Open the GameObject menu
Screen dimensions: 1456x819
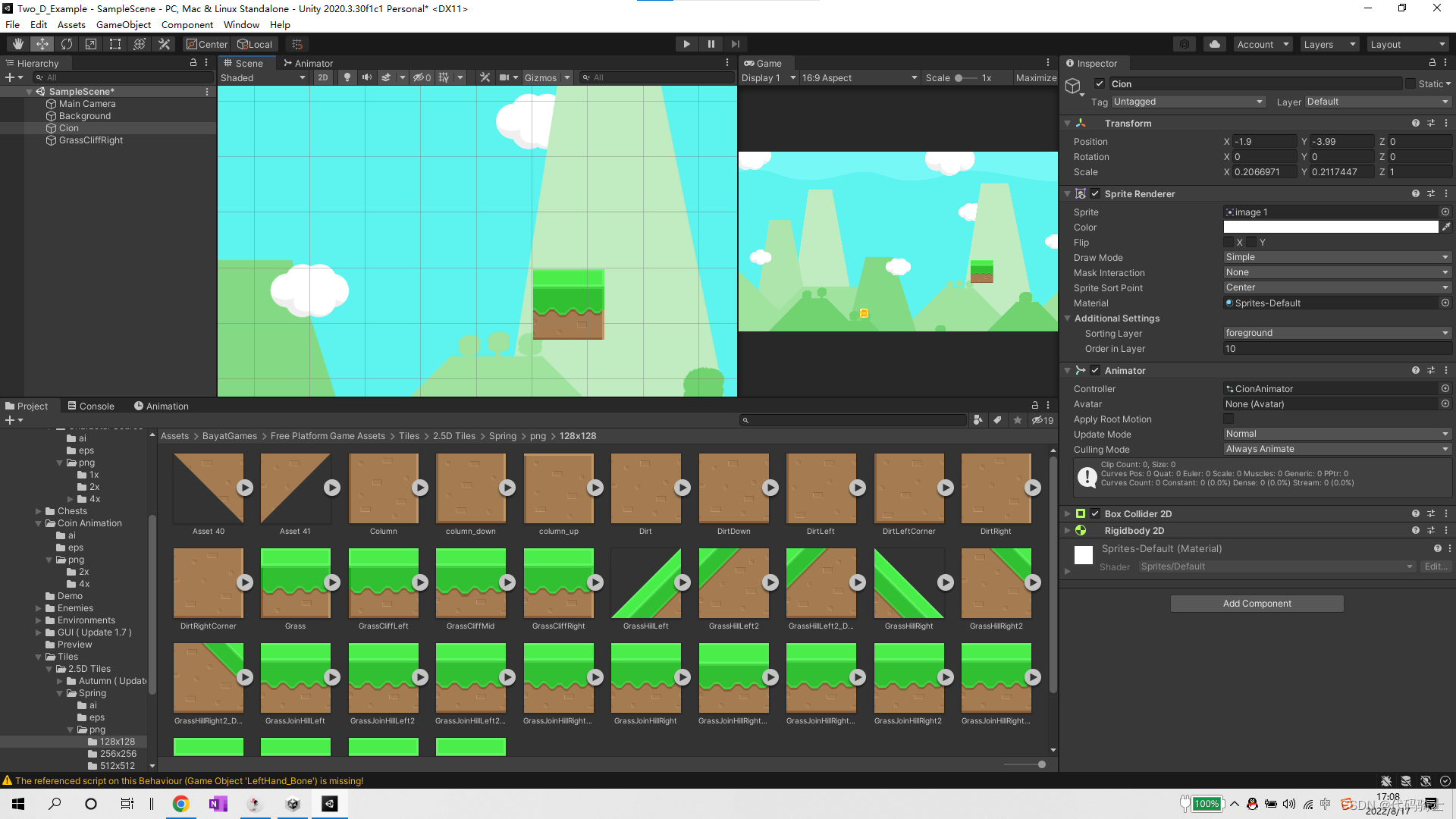123,24
